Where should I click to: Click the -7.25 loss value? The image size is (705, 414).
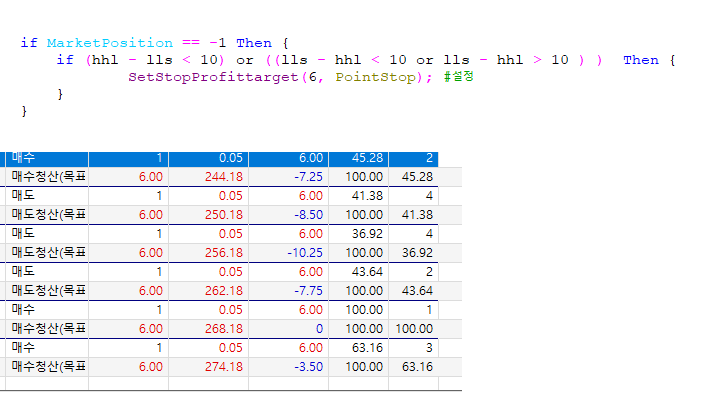coord(304,177)
